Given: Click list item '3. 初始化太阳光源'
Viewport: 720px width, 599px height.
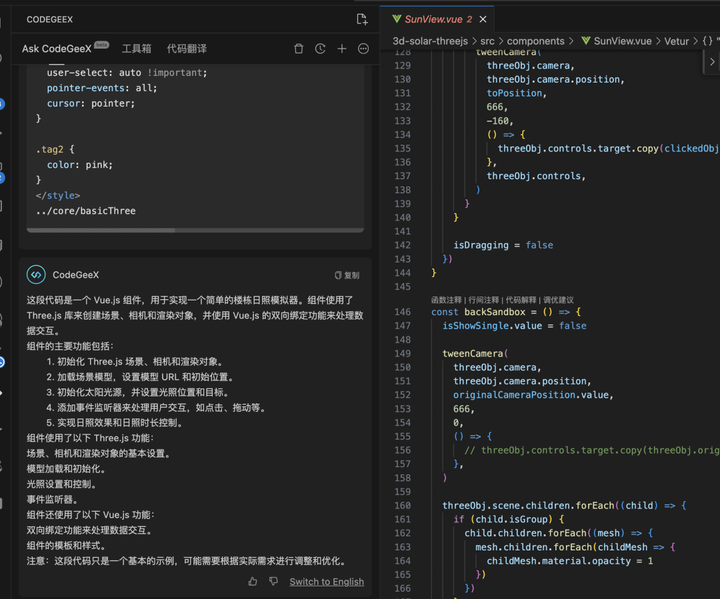Looking at the screenshot, I should tap(138, 392).
